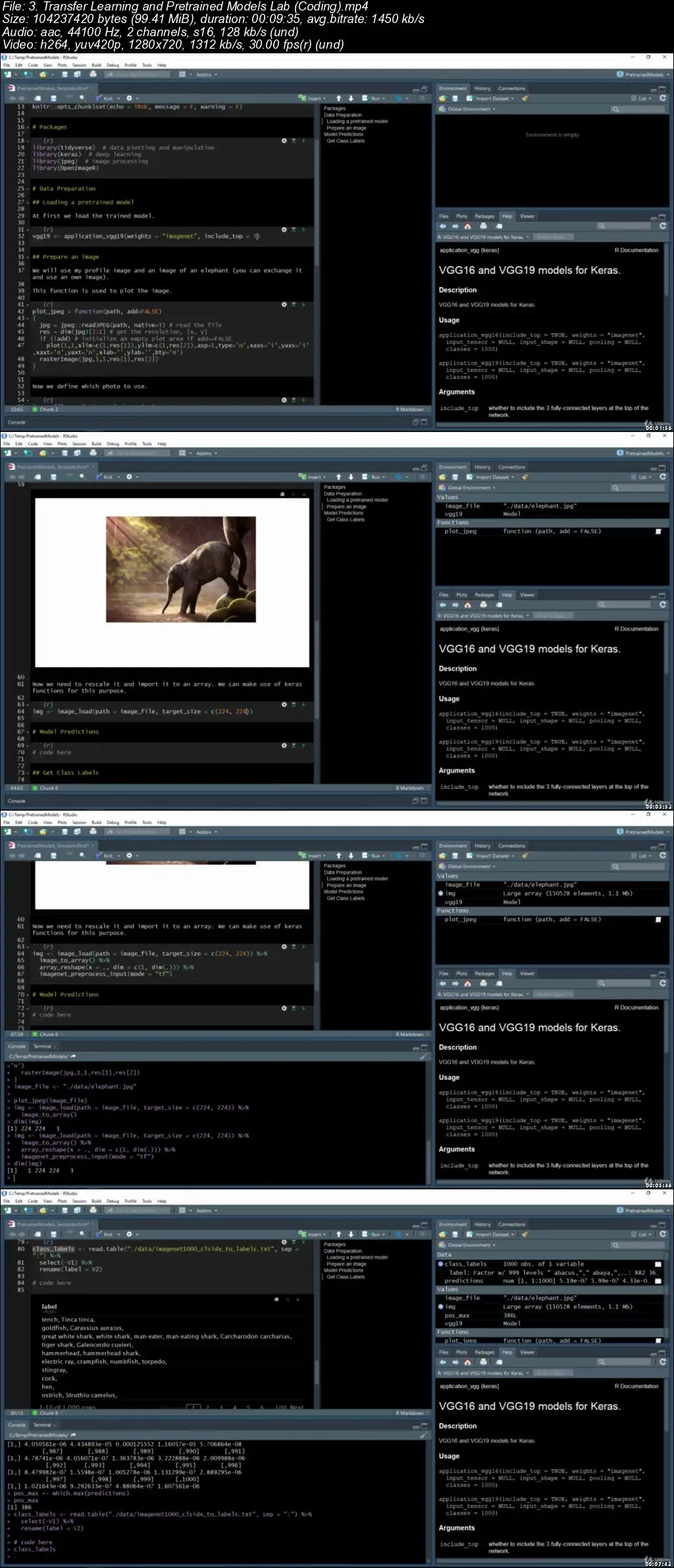
Task: Expand class_labels entry in 00:07:42 frame Environment
Action: [440, 1264]
